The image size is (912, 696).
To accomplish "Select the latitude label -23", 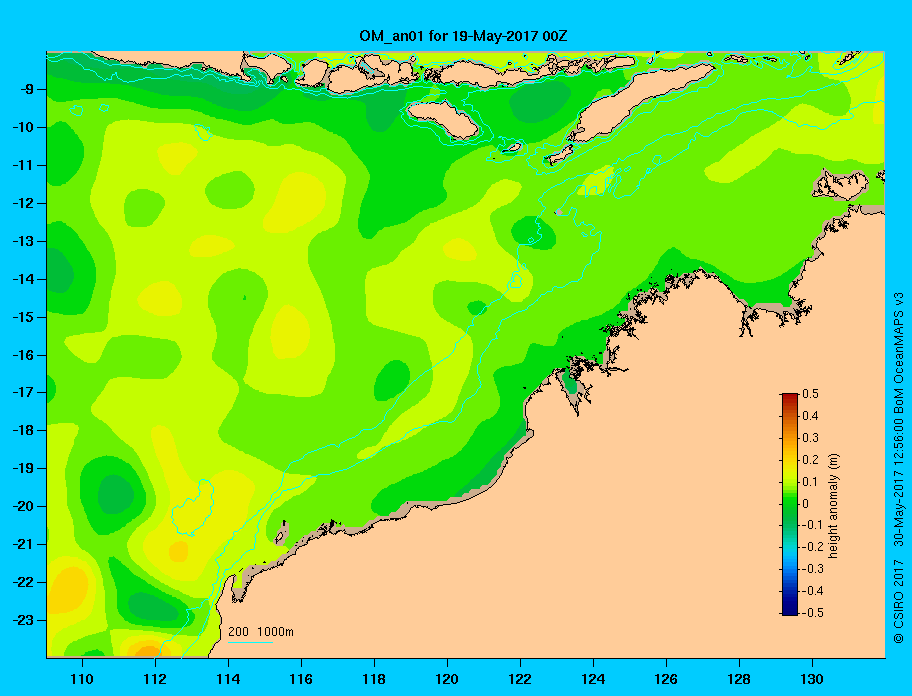I will (x=22, y=620).
